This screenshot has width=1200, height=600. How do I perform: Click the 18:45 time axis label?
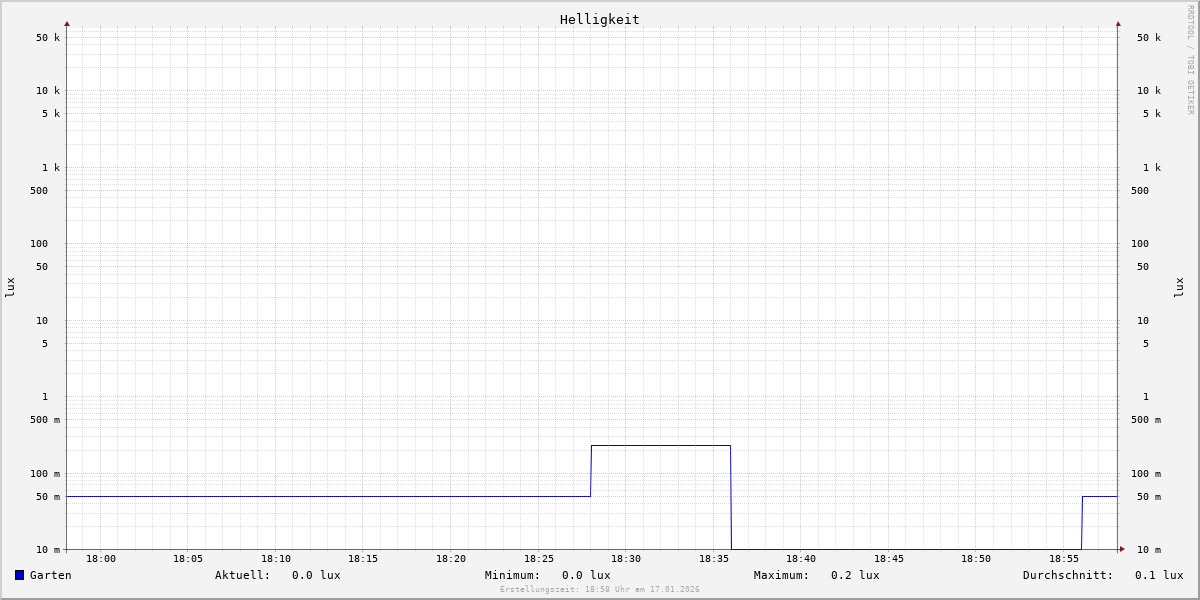889,559
